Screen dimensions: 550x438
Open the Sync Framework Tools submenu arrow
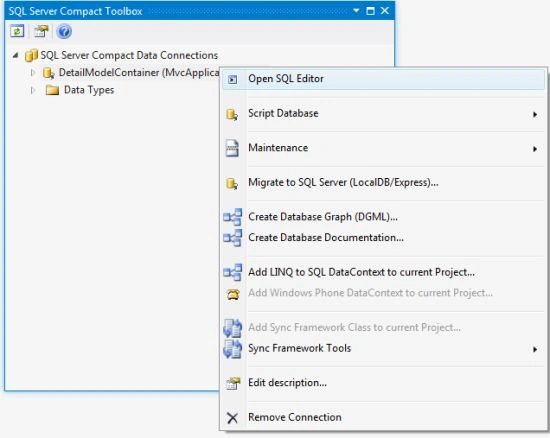535,349
